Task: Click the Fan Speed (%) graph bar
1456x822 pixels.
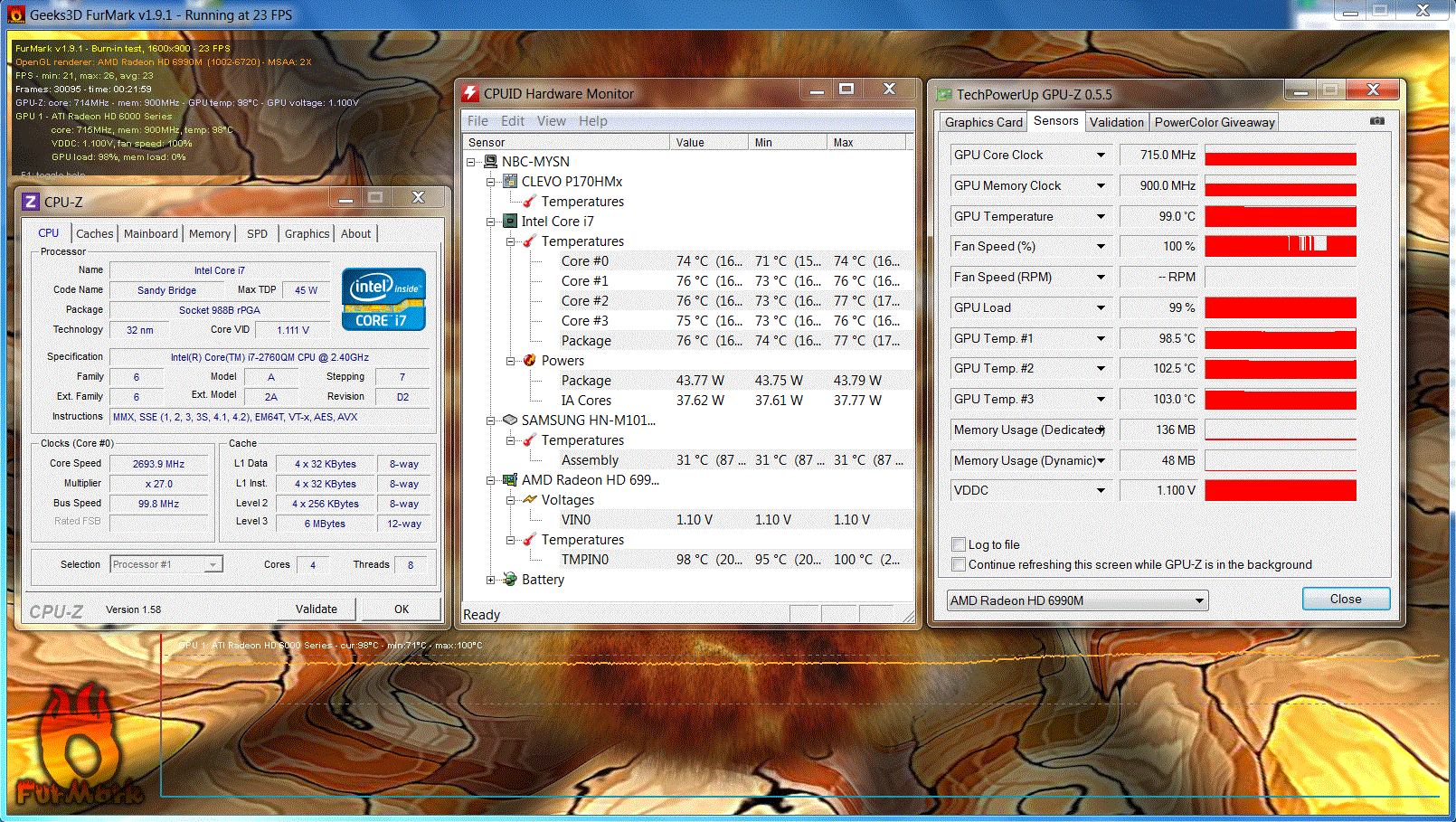Action: tap(1281, 247)
